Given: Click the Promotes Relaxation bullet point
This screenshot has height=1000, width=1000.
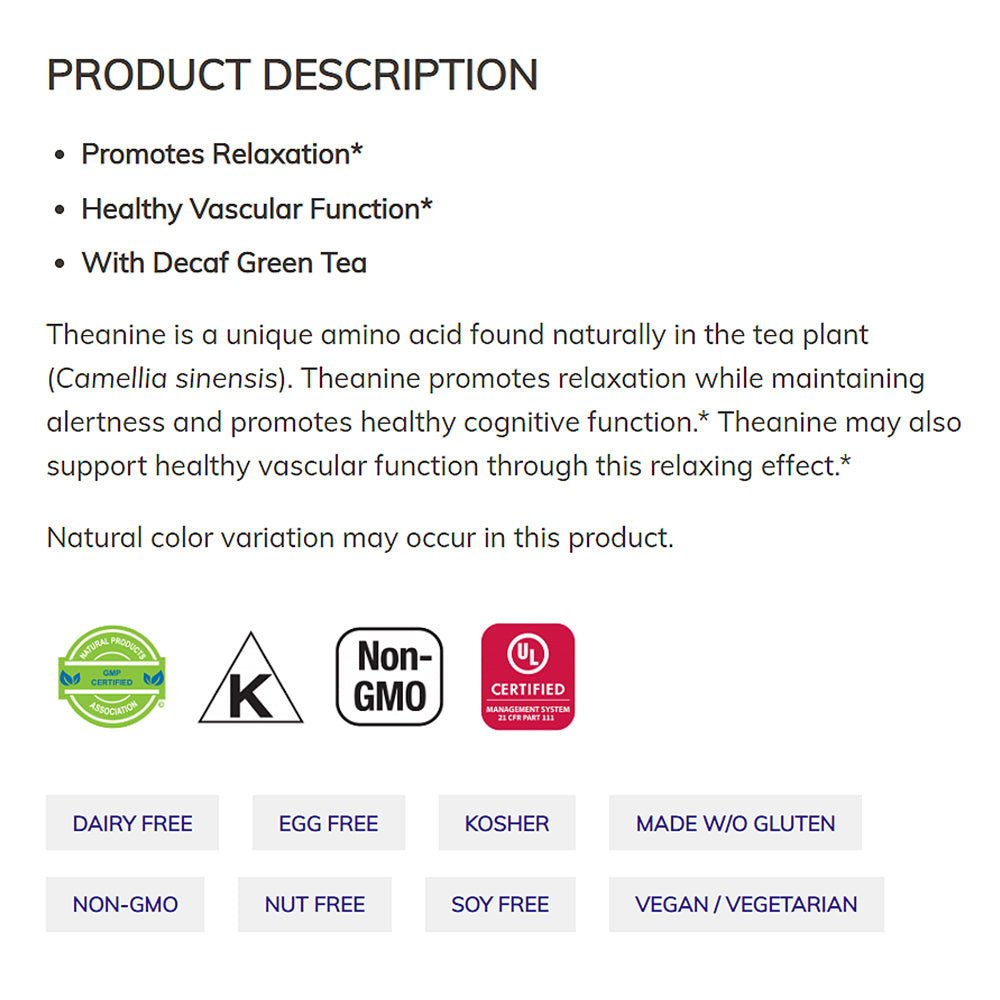Looking at the screenshot, I should (222, 154).
